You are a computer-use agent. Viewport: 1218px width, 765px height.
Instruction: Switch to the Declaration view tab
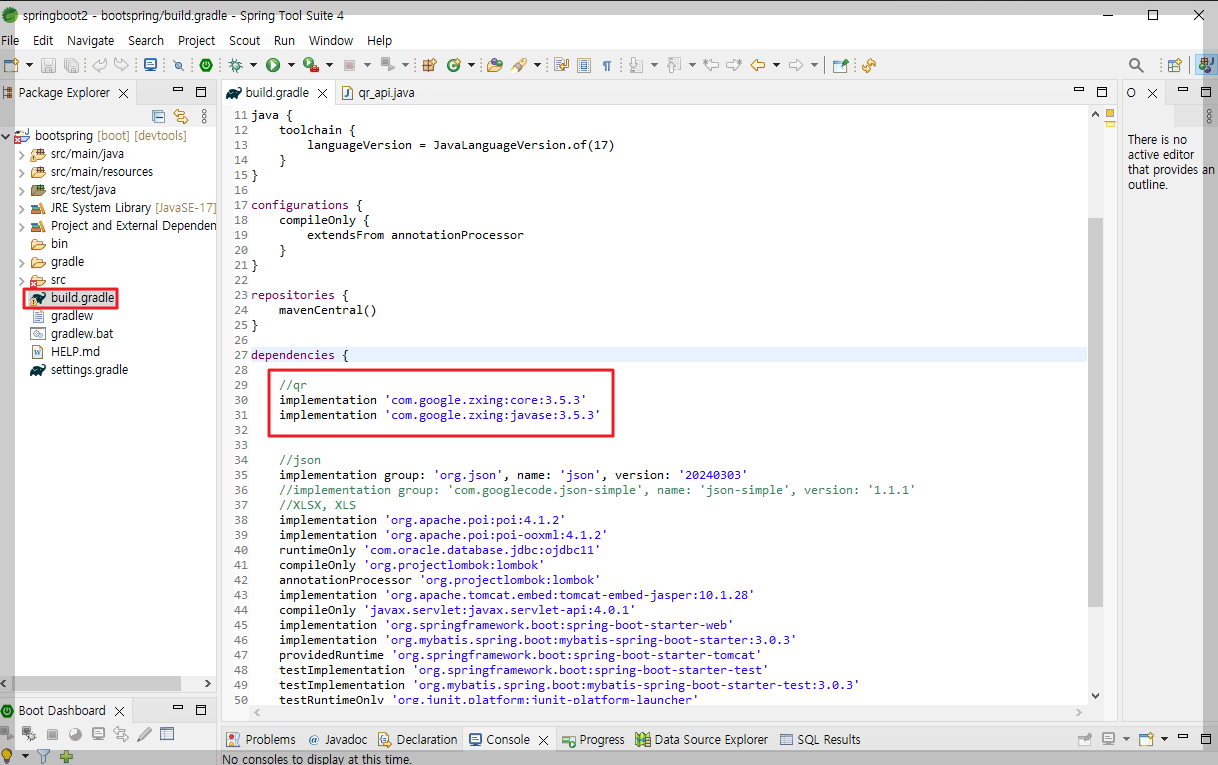[417, 740]
